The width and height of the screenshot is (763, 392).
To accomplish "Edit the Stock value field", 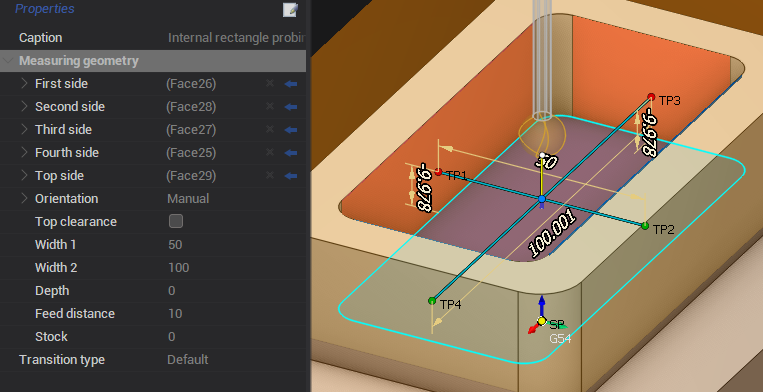I will [x=171, y=337].
